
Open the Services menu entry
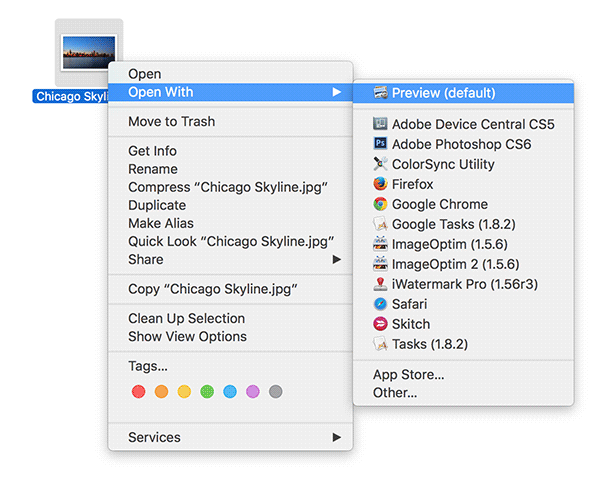click(230, 437)
